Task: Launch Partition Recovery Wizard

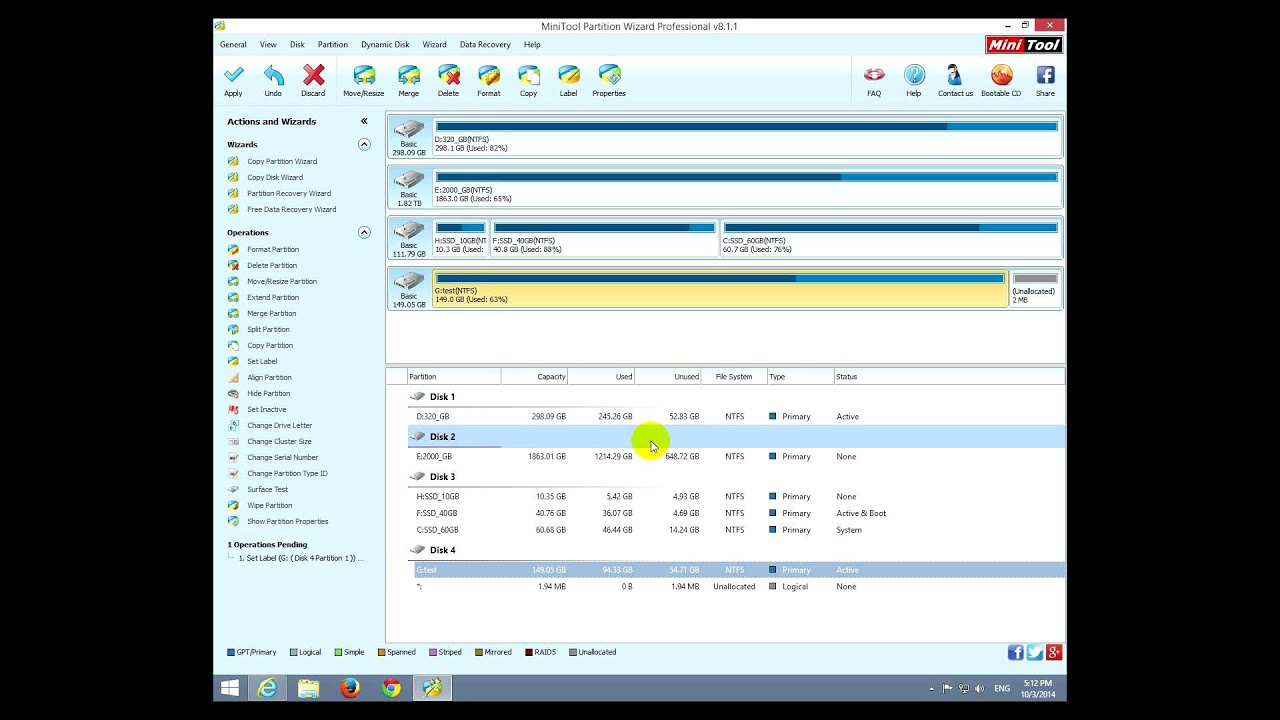Action: (x=289, y=193)
